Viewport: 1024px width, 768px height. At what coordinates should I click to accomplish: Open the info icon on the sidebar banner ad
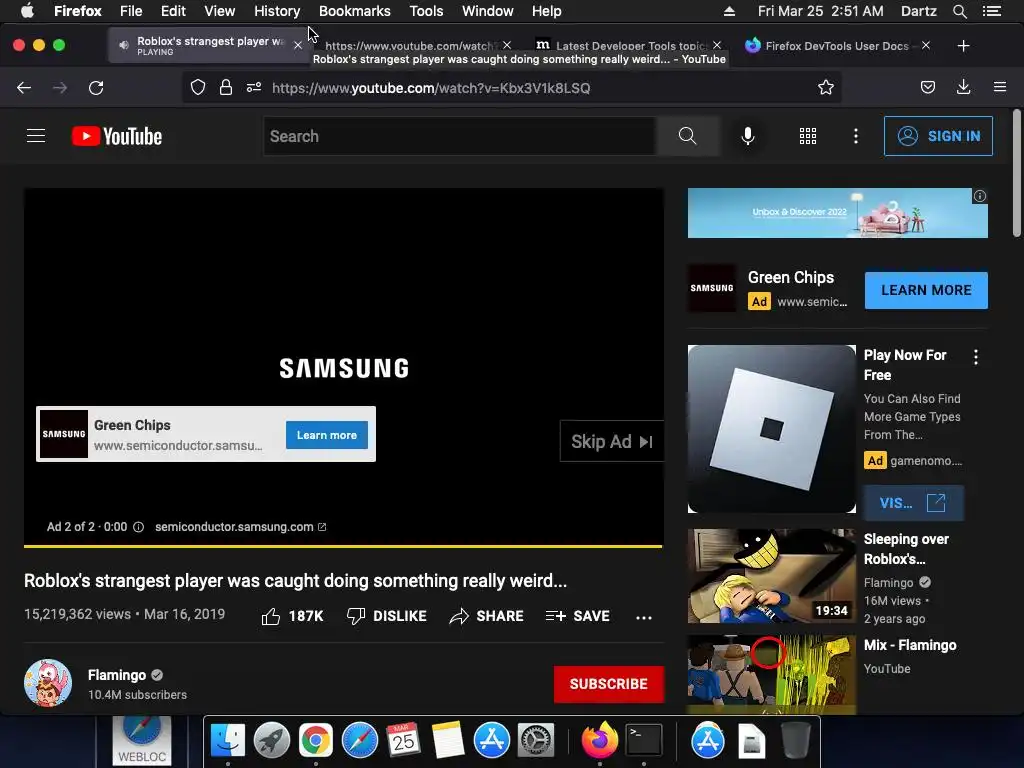click(980, 196)
